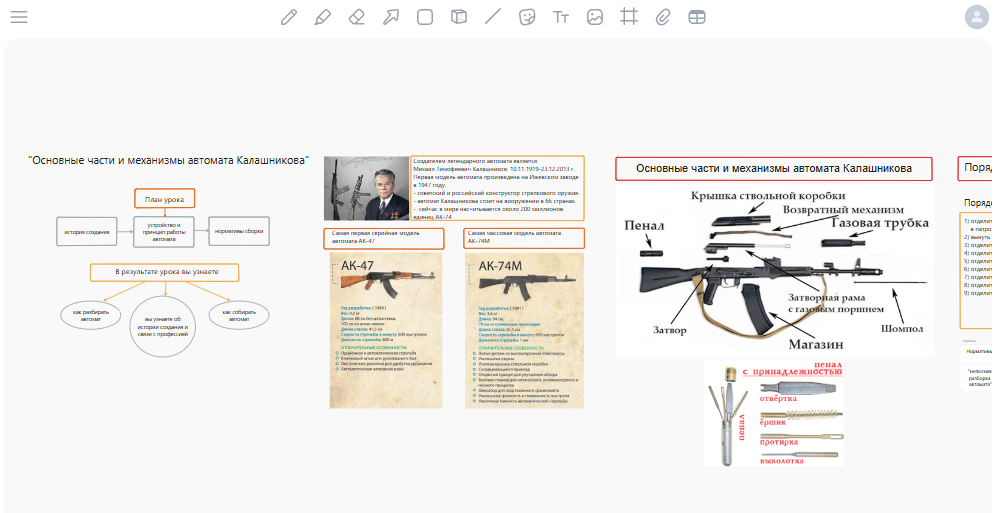Viewport: 995px width, 513px height.
Task: Select the Frame grid tool
Action: [x=629, y=17]
